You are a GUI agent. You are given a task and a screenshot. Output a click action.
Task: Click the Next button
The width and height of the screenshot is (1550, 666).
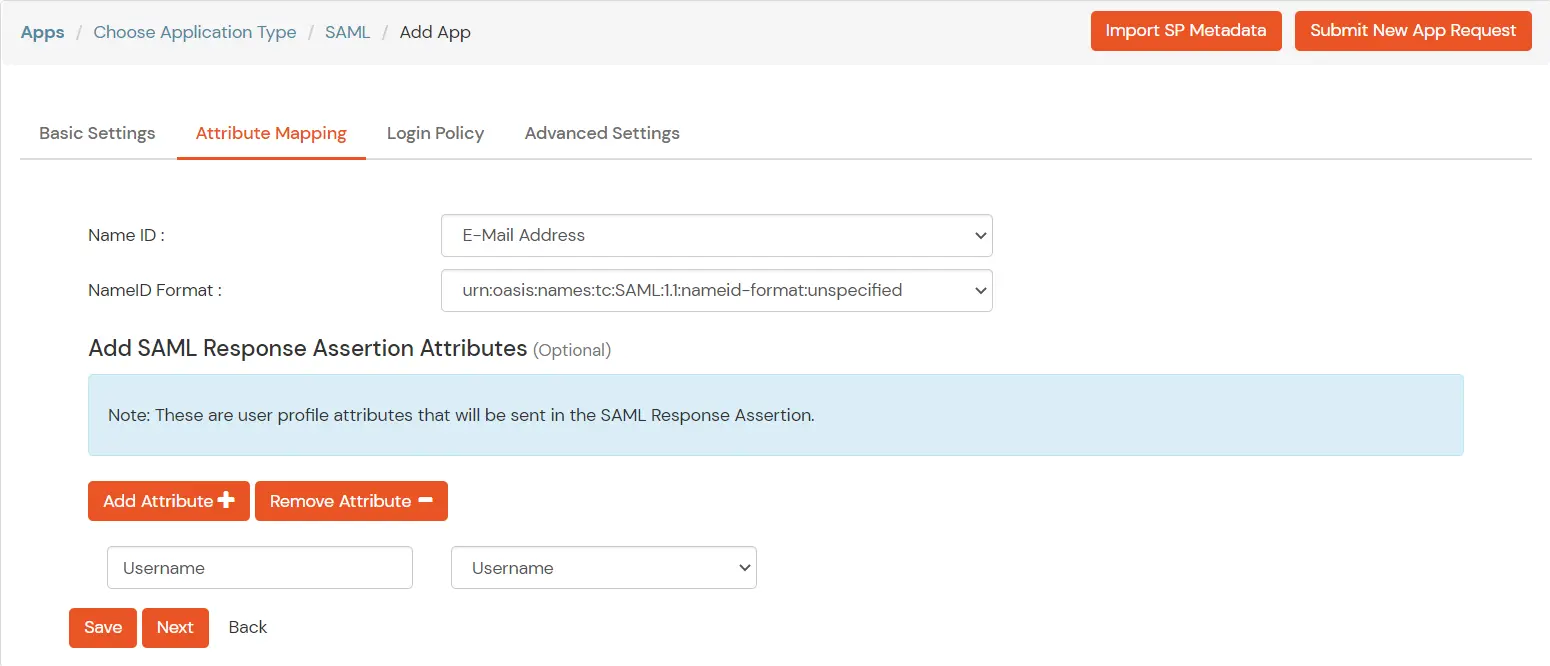click(x=175, y=627)
